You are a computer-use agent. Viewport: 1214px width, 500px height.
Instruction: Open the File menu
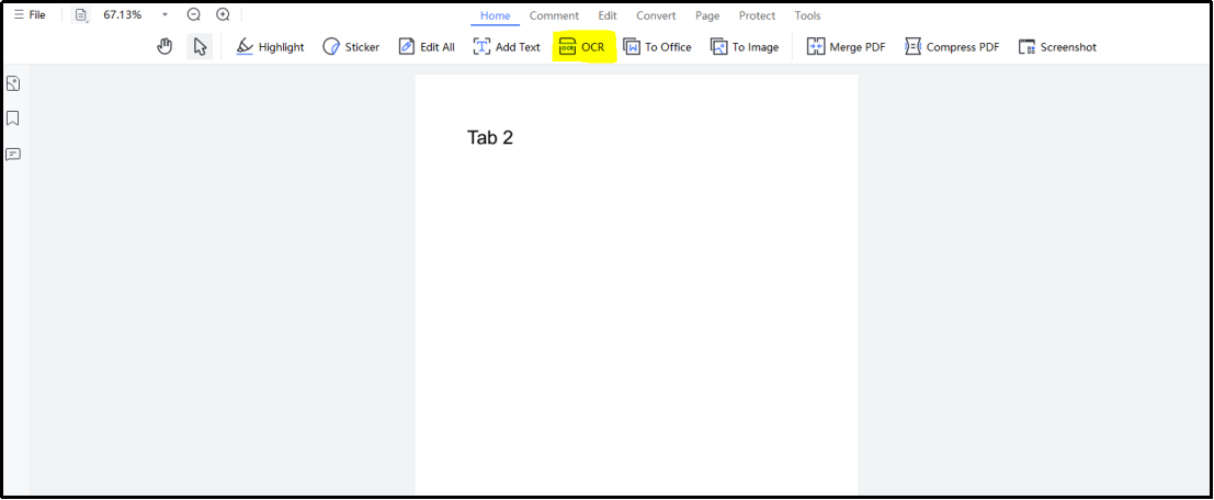coord(29,15)
